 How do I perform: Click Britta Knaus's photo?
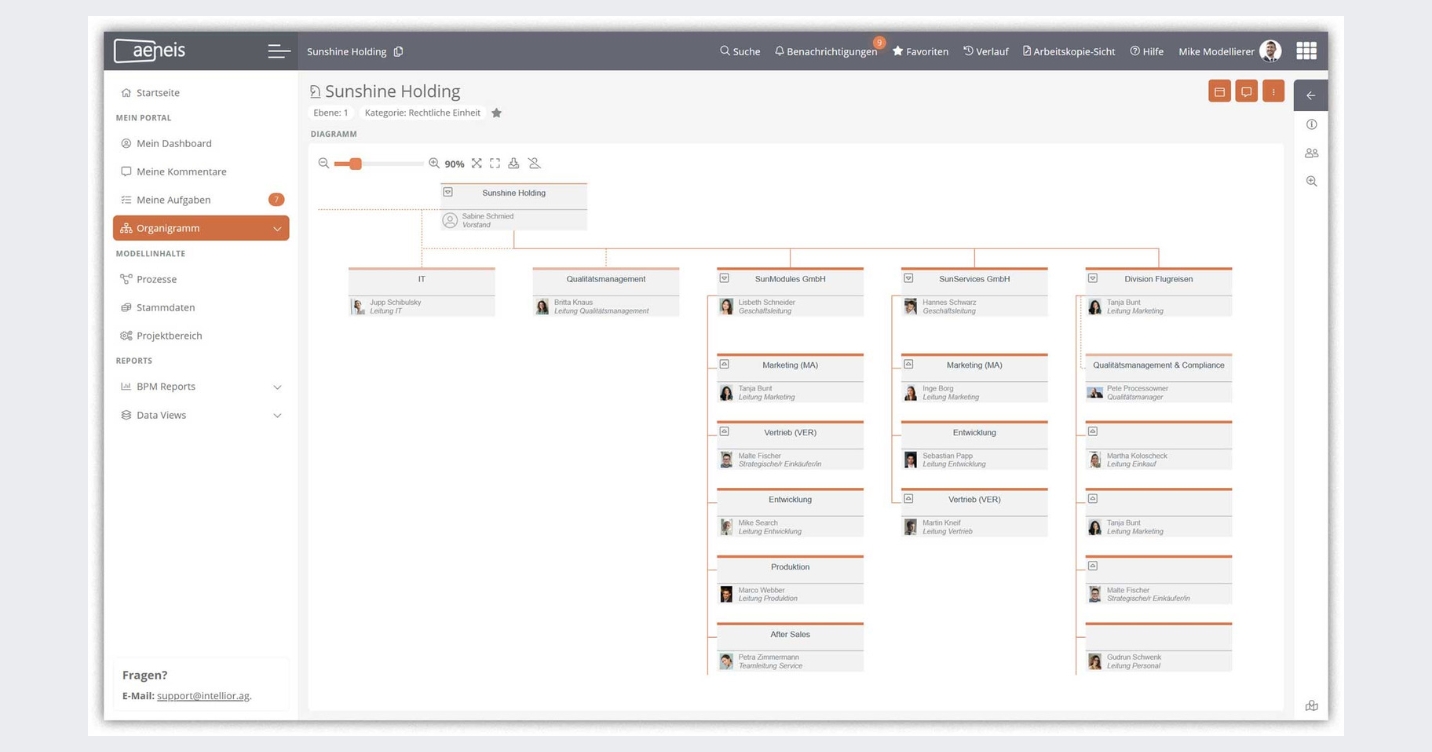pos(542,307)
